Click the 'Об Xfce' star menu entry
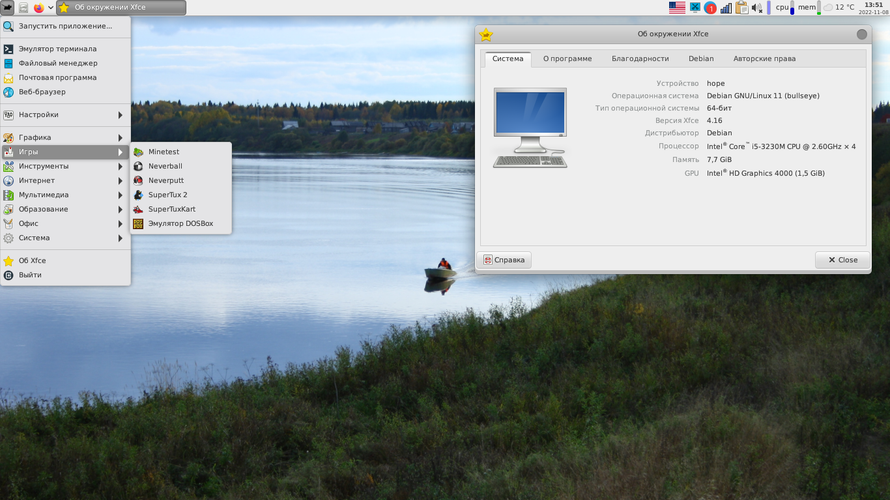This screenshot has width=890, height=500. (x=65, y=260)
